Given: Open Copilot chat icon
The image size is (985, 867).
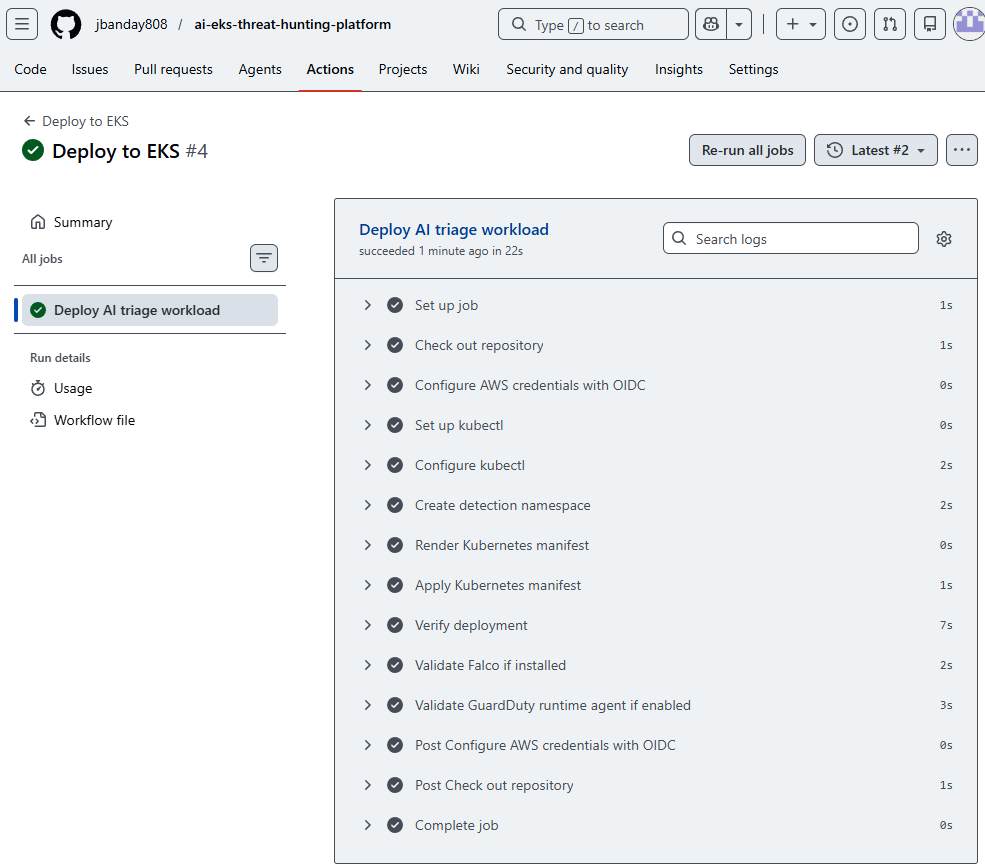Looking at the screenshot, I should 711,25.
